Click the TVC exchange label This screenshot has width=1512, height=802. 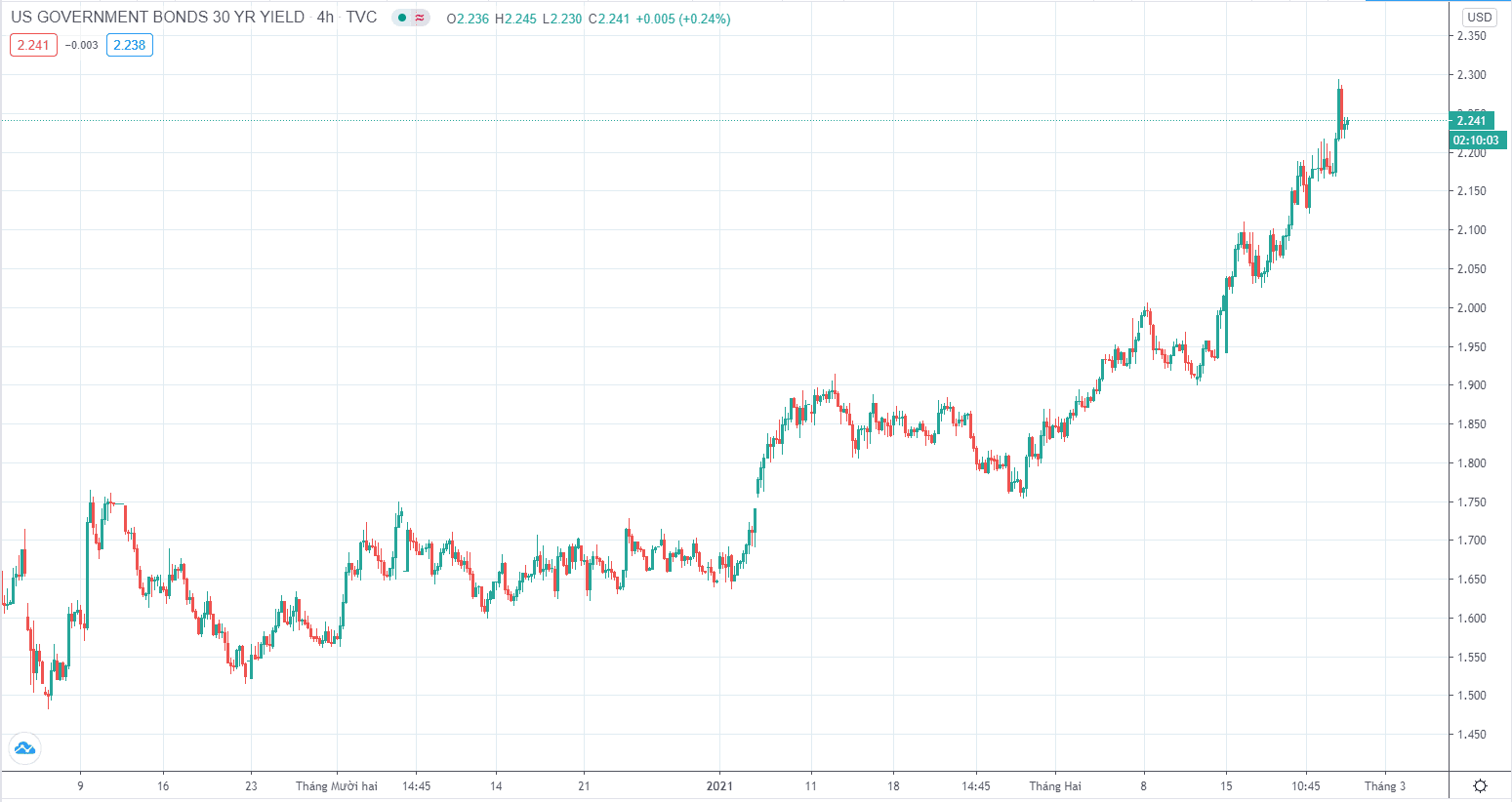361,18
